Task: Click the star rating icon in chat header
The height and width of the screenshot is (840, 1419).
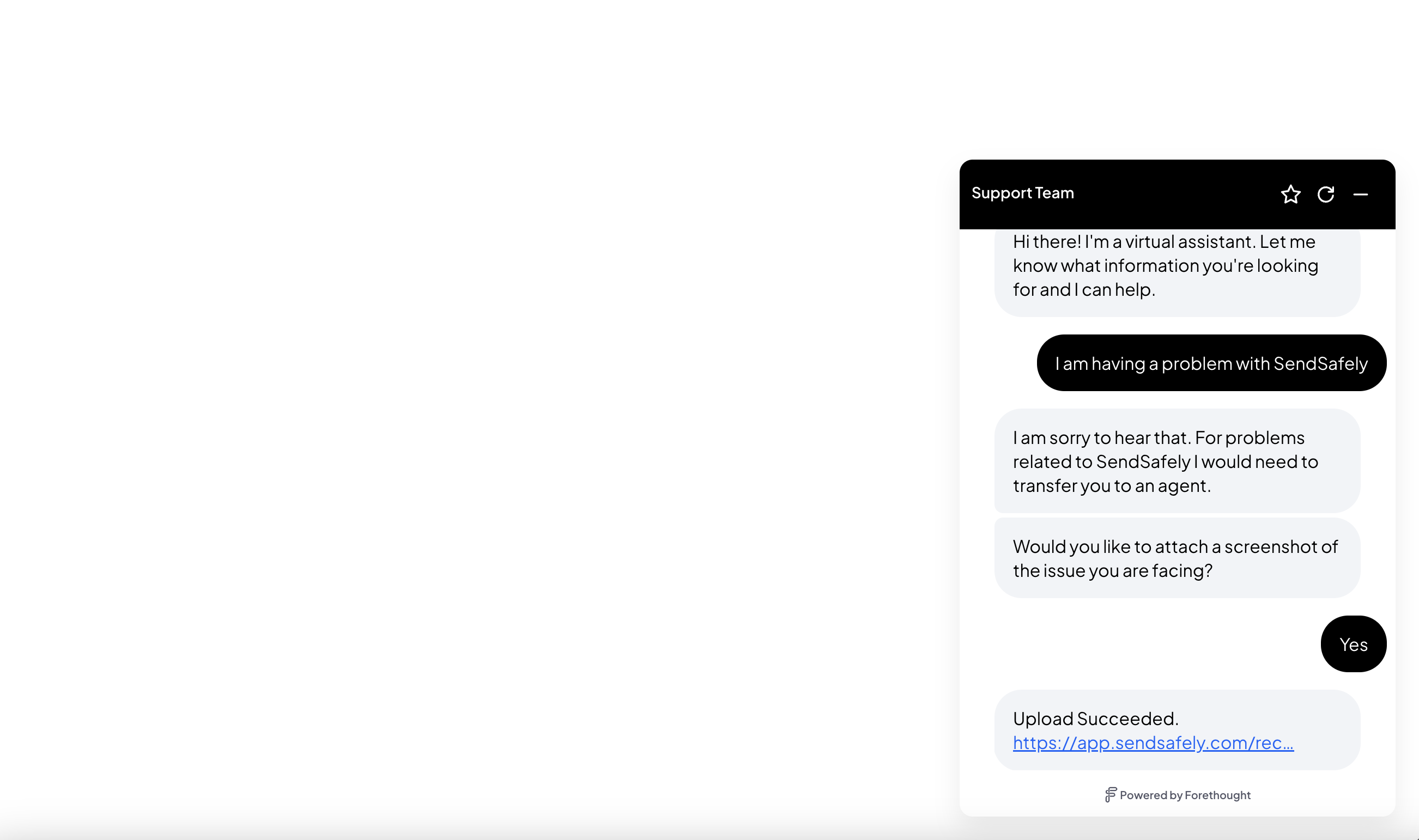Action: tap(1290, 194)
